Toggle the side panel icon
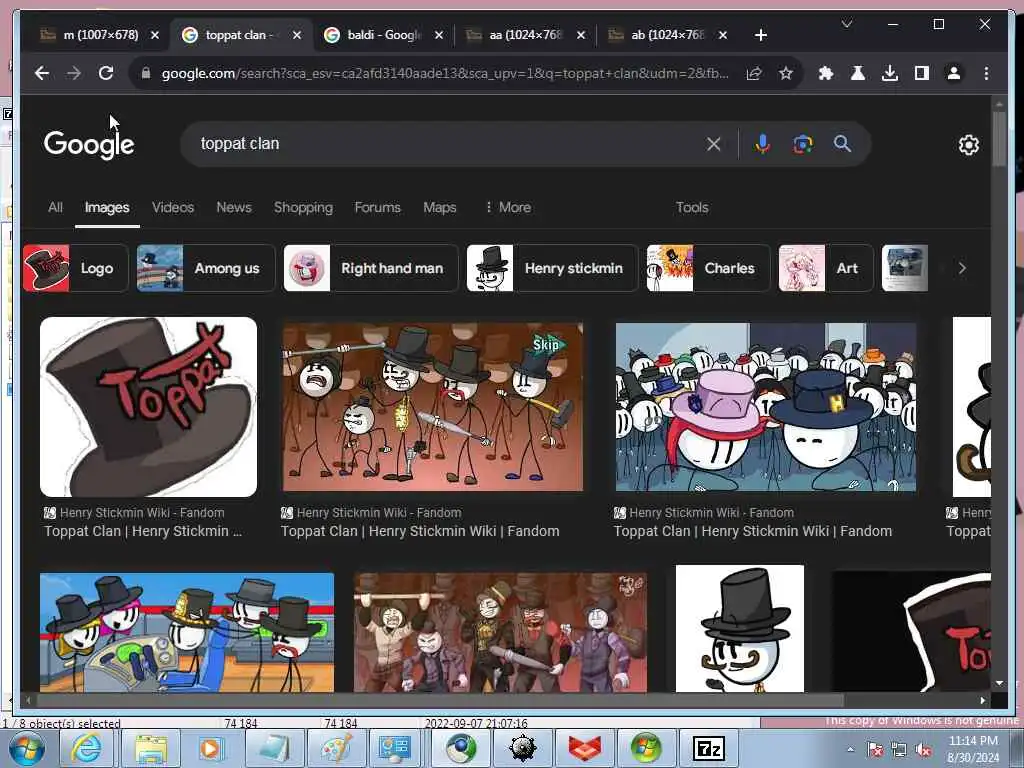The width and height of the screenshot is (1024, 768). coord(921,73)
